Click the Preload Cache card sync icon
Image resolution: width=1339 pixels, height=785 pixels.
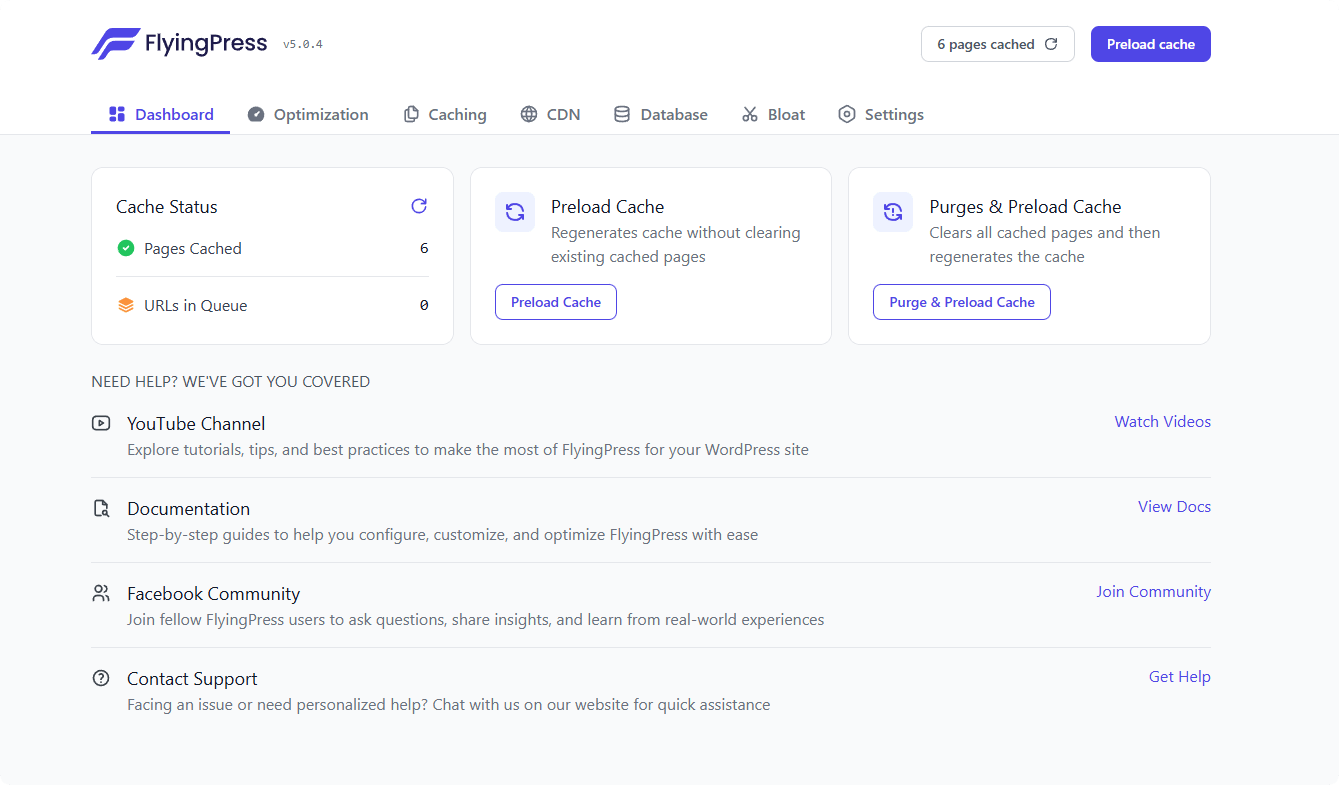[515, 212]
